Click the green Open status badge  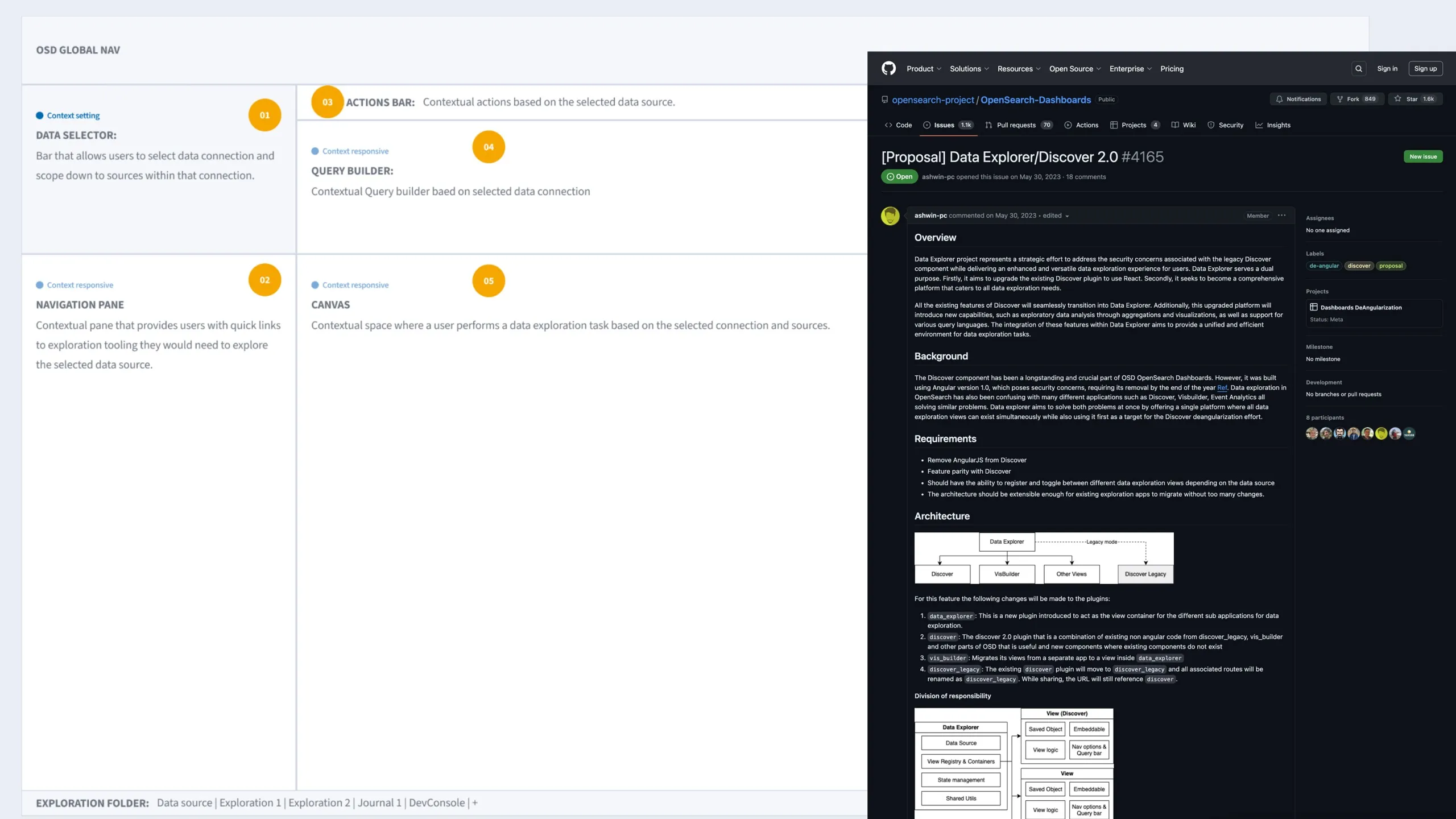click(899, 177)
